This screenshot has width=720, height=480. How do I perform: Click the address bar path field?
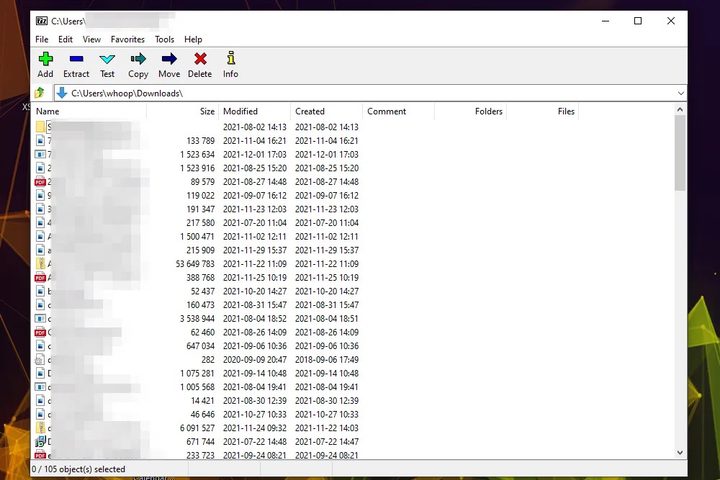360,93
